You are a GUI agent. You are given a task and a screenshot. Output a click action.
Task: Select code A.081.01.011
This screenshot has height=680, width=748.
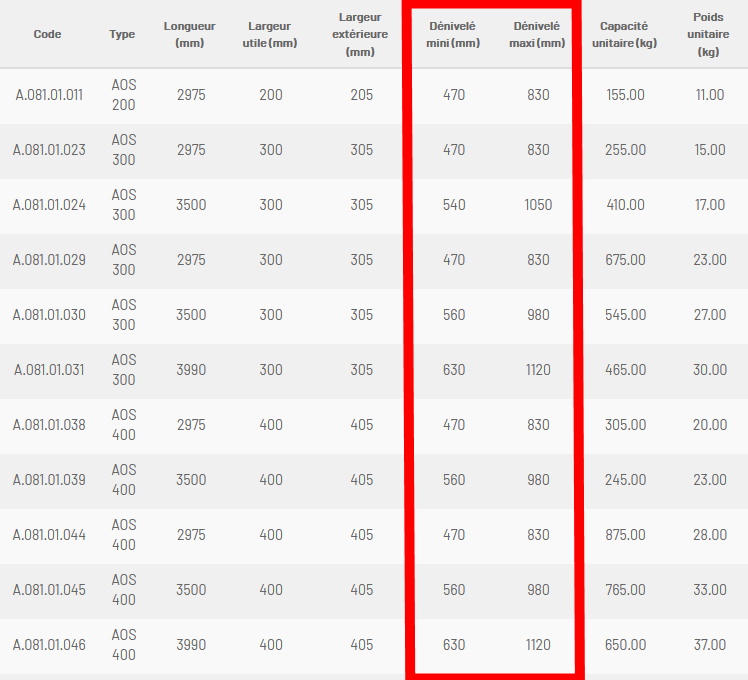pyautogui.click(x=49, y=95)
